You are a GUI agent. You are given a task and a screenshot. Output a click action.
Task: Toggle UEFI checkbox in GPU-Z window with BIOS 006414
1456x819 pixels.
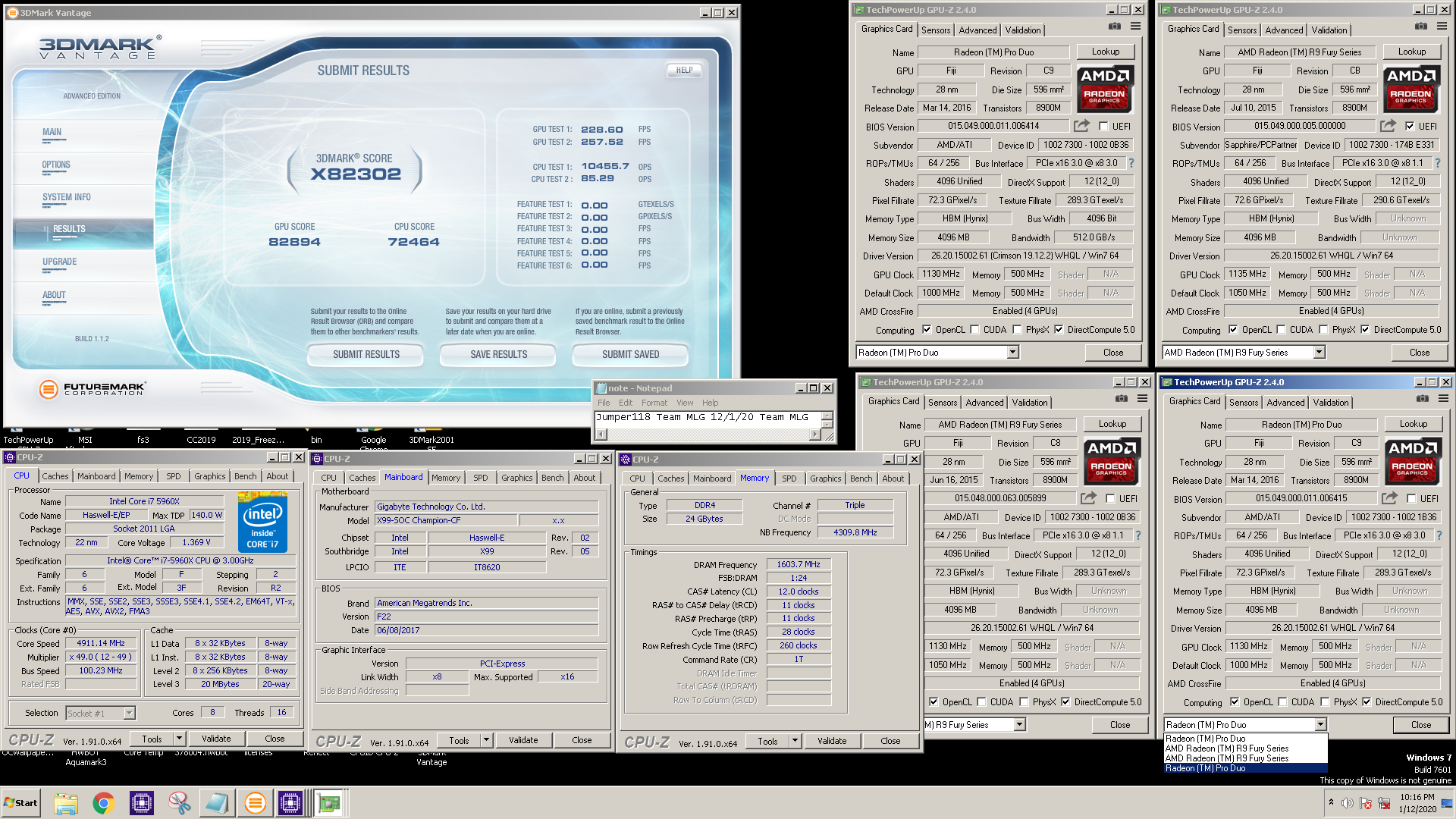1103,127
